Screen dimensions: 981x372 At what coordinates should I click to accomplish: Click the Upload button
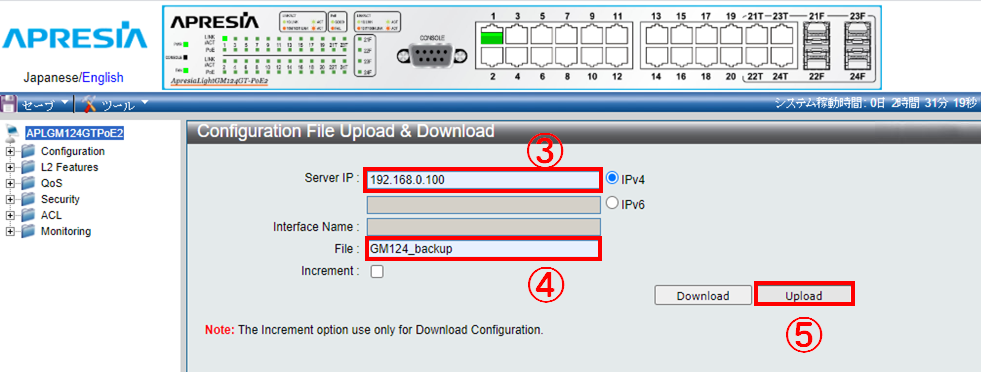click(x=804, y=295)
